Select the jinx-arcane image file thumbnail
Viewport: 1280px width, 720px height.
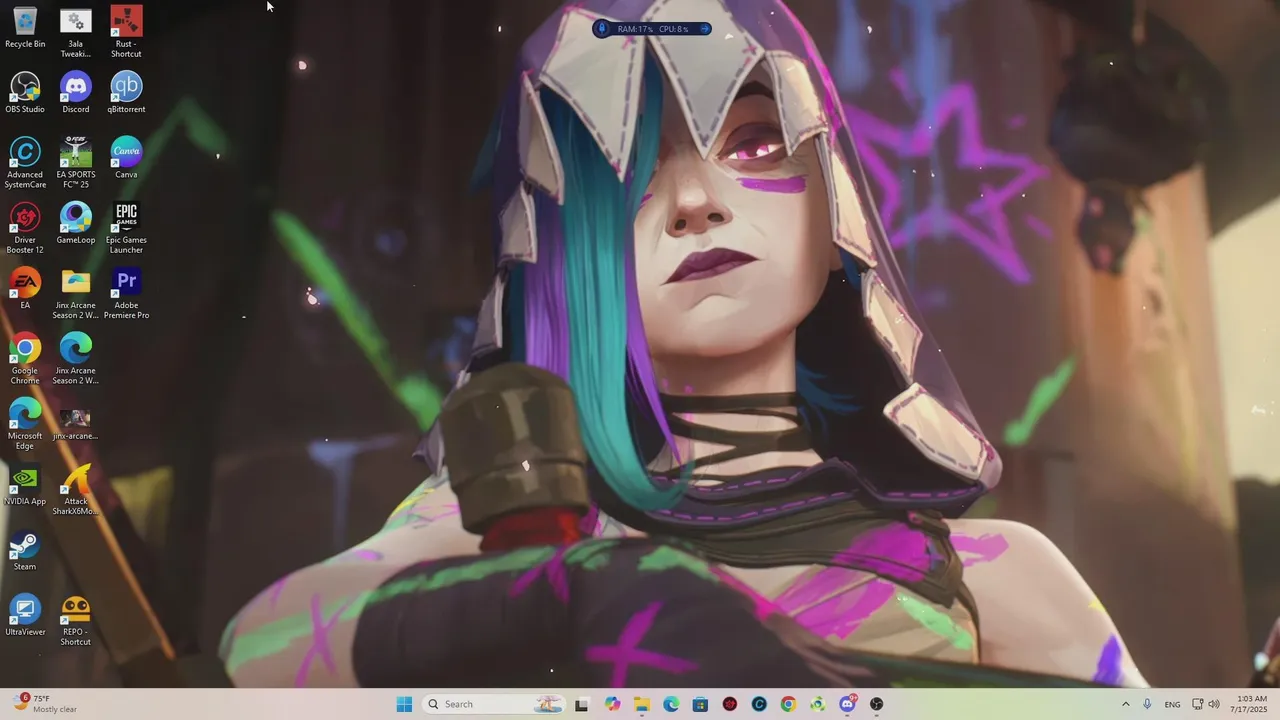point(75,423)
